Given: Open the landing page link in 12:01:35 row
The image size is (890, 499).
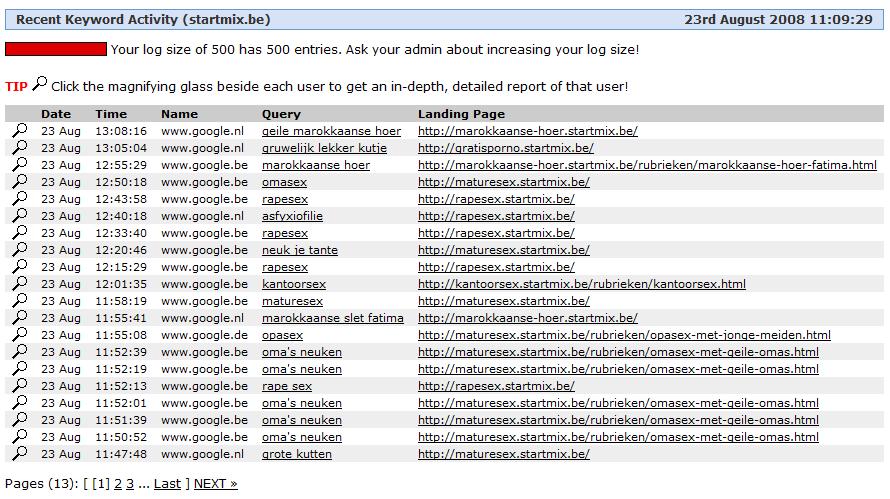Looking at the screenshot, I should [x=582, y=284].
